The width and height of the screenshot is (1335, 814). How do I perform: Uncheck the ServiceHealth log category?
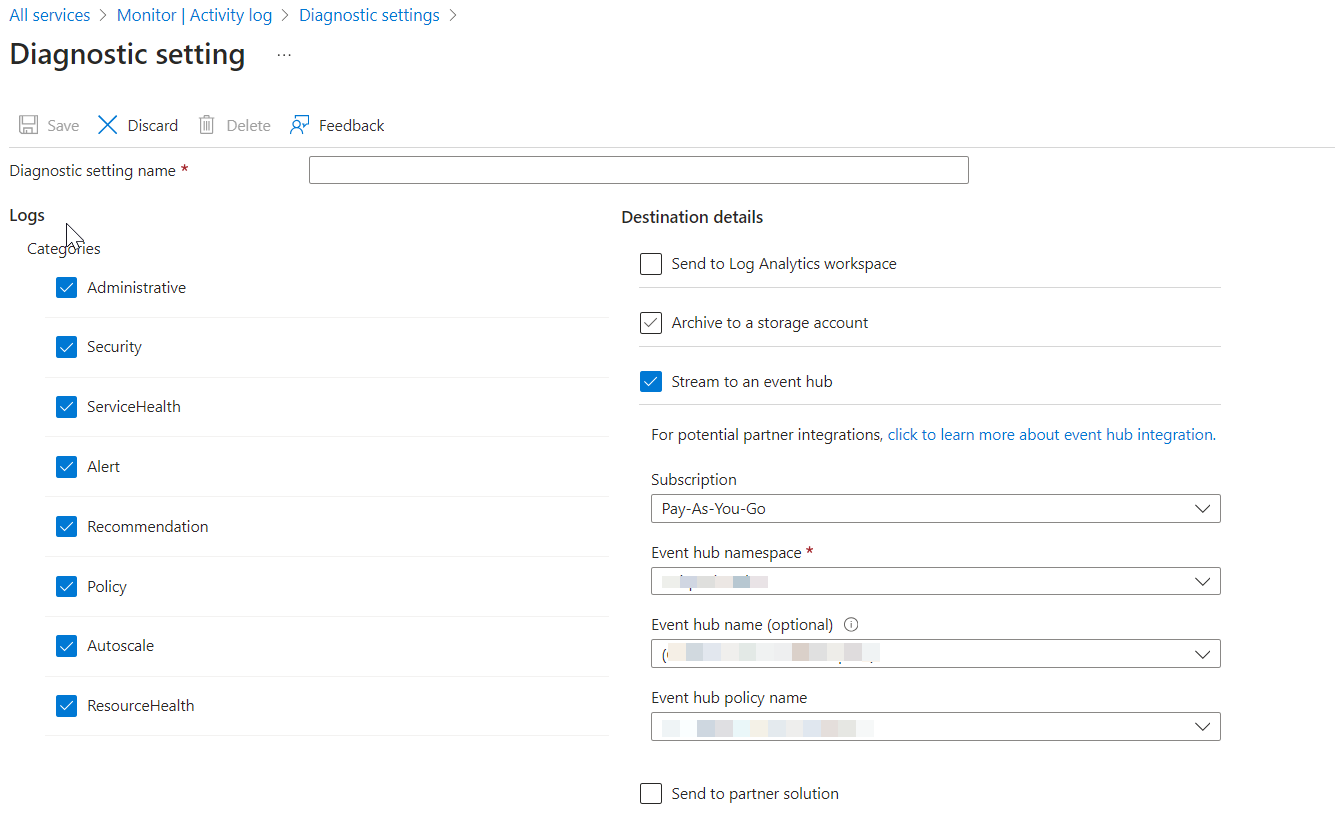[66, 407]
